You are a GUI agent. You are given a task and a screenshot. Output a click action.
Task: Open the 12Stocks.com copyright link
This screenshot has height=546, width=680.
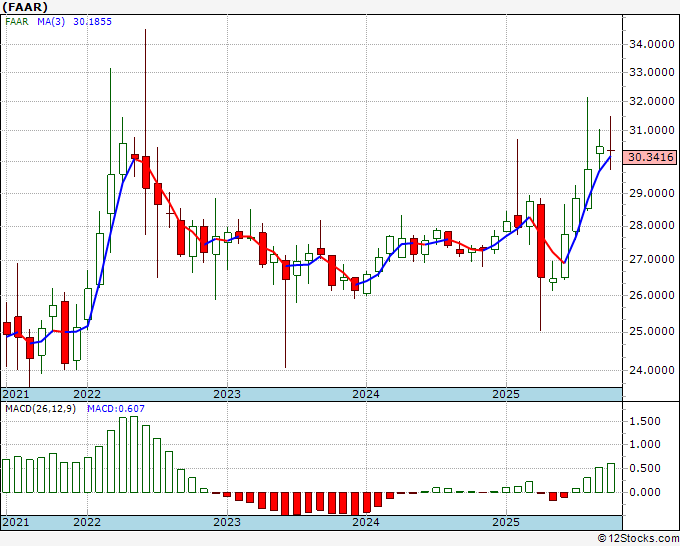point(638,539)
